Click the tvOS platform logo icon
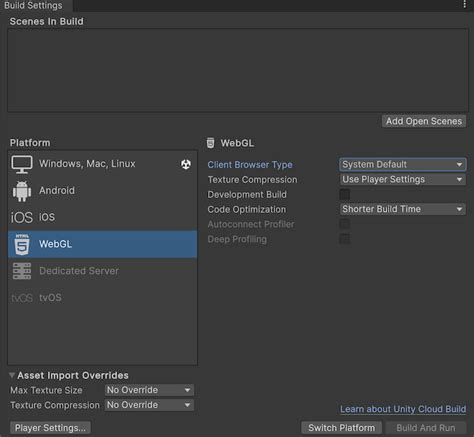The image size is (474, 437). [22, 298]
